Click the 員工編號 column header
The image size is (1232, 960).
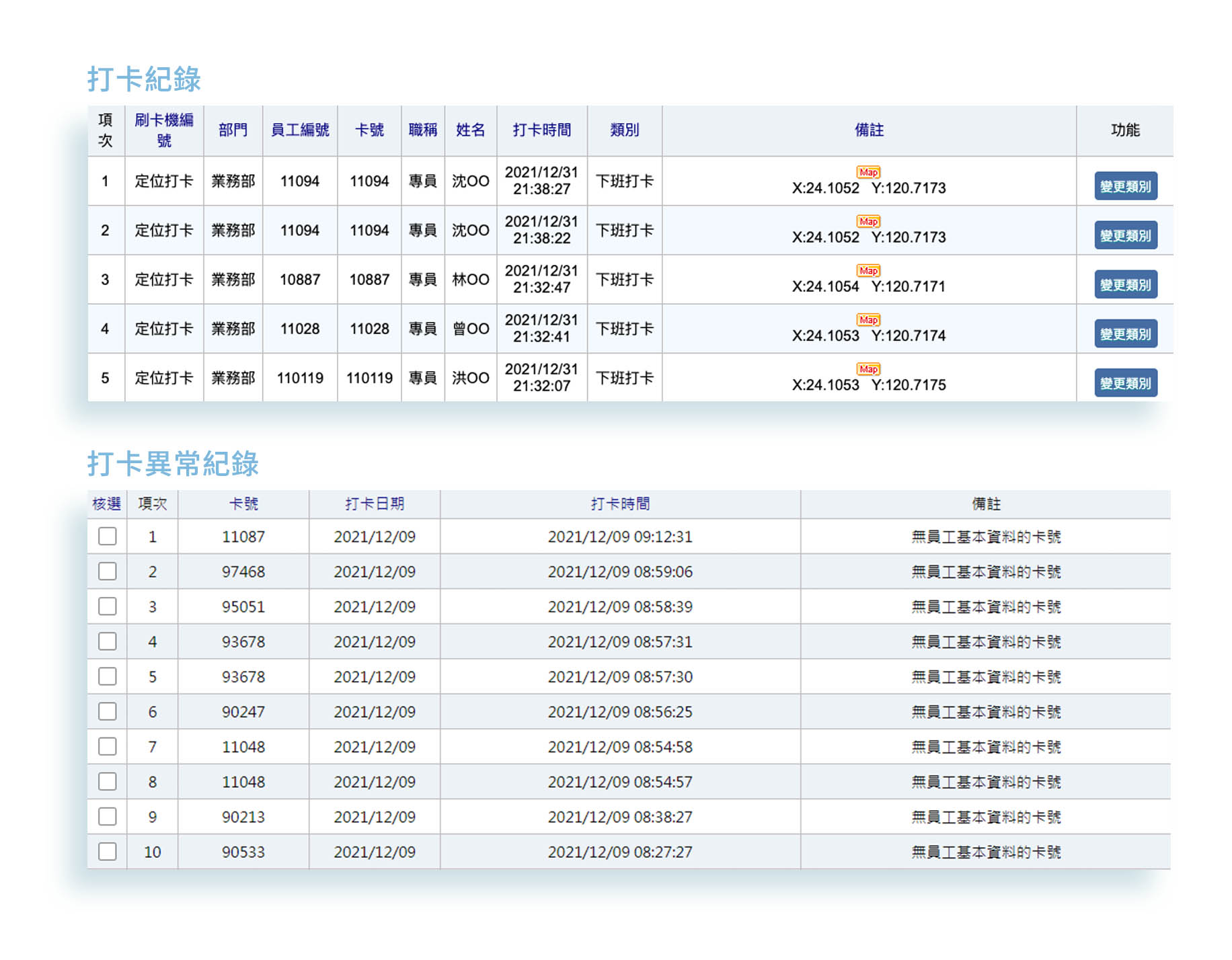click(300, 130)
